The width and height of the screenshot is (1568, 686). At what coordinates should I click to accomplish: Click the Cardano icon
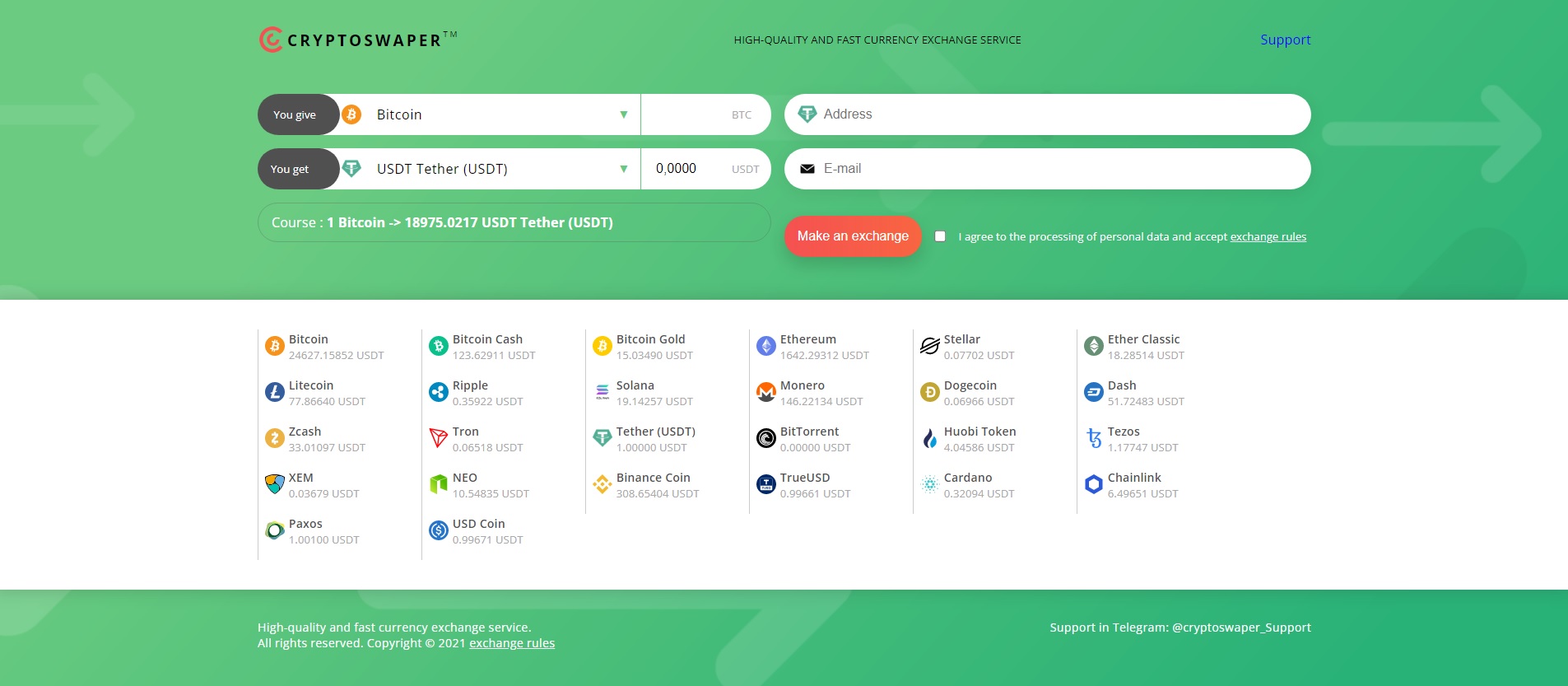[x=930, y=484]
